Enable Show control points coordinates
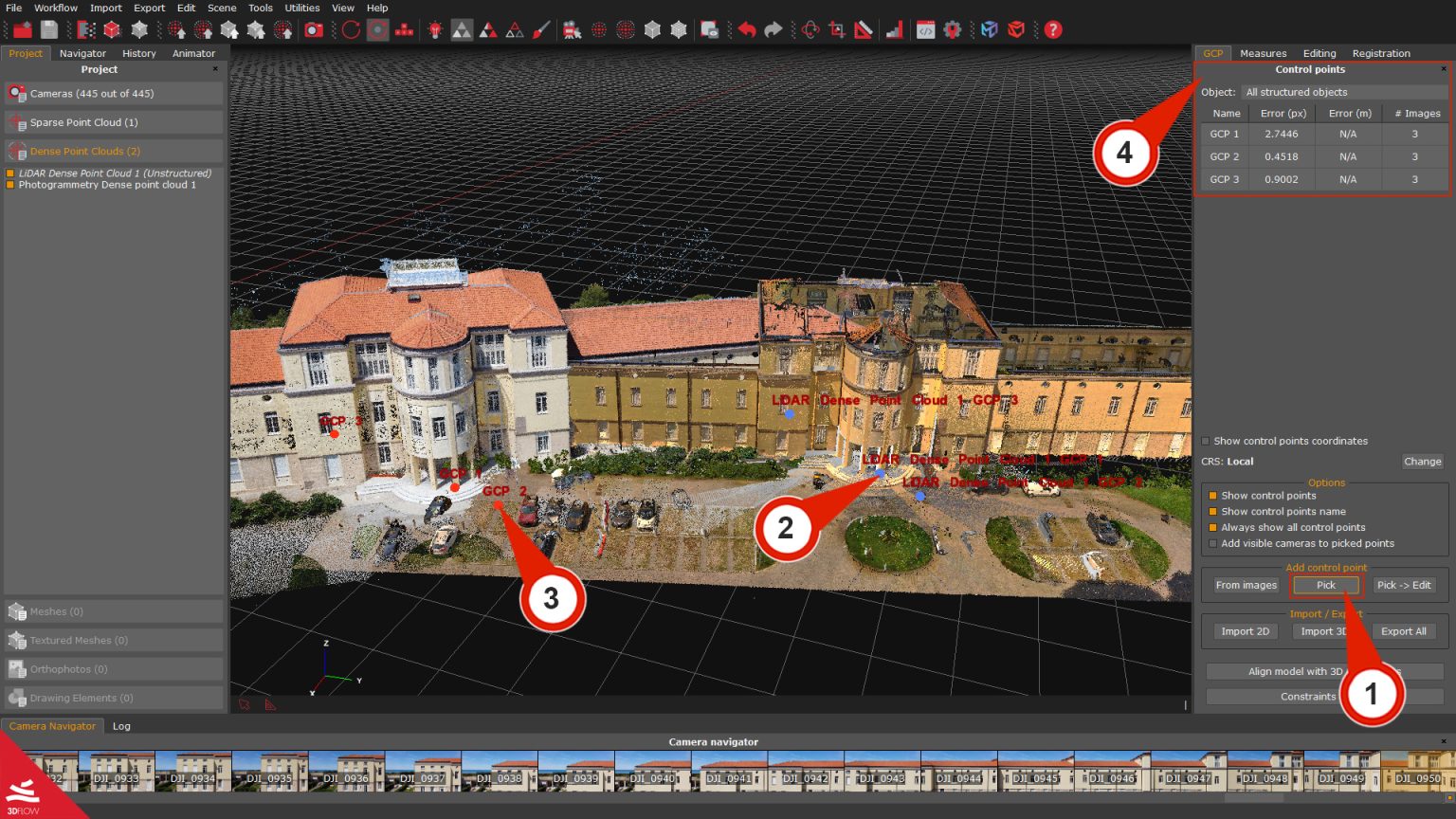Screen dimensions: 1456x819 pyautogui.click(x=1205, y=440)
